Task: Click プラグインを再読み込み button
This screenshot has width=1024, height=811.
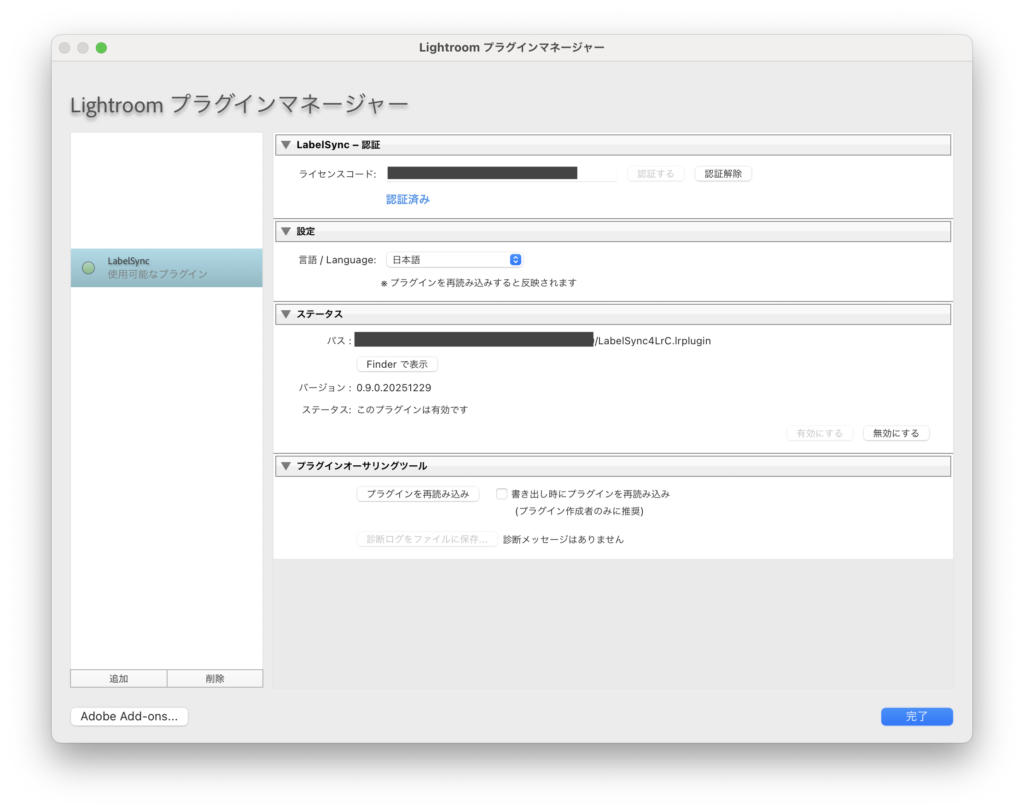Action: click(418, 494)
